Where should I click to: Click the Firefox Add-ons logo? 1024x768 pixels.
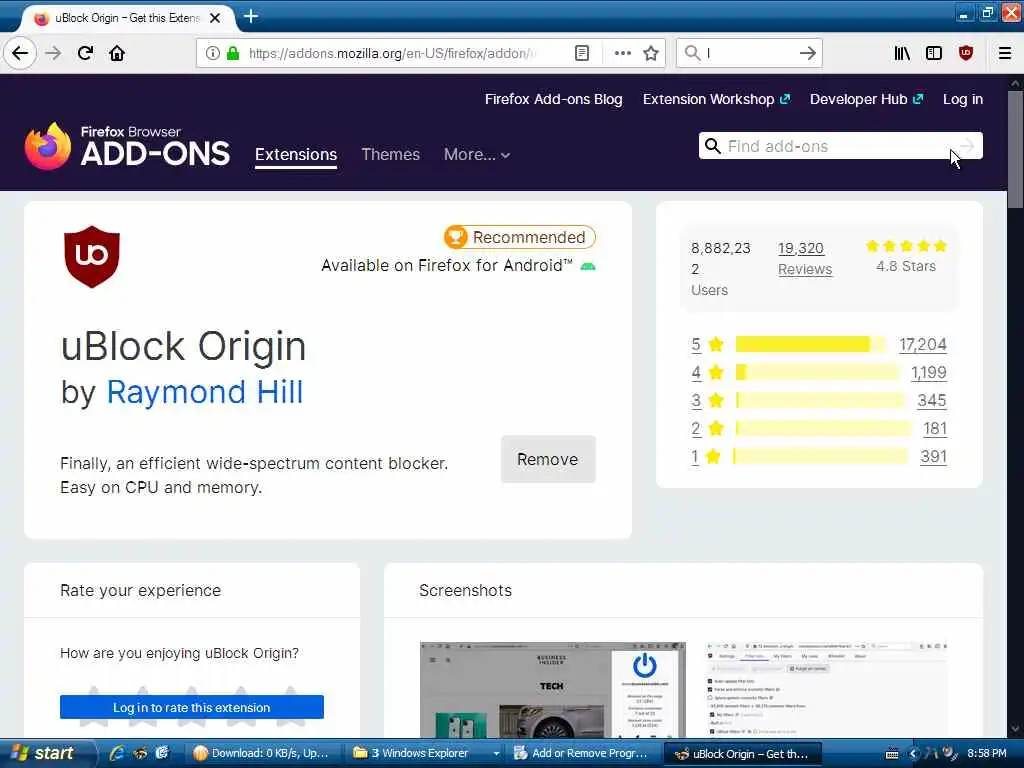pyautogui.click(x=127, y=146)
